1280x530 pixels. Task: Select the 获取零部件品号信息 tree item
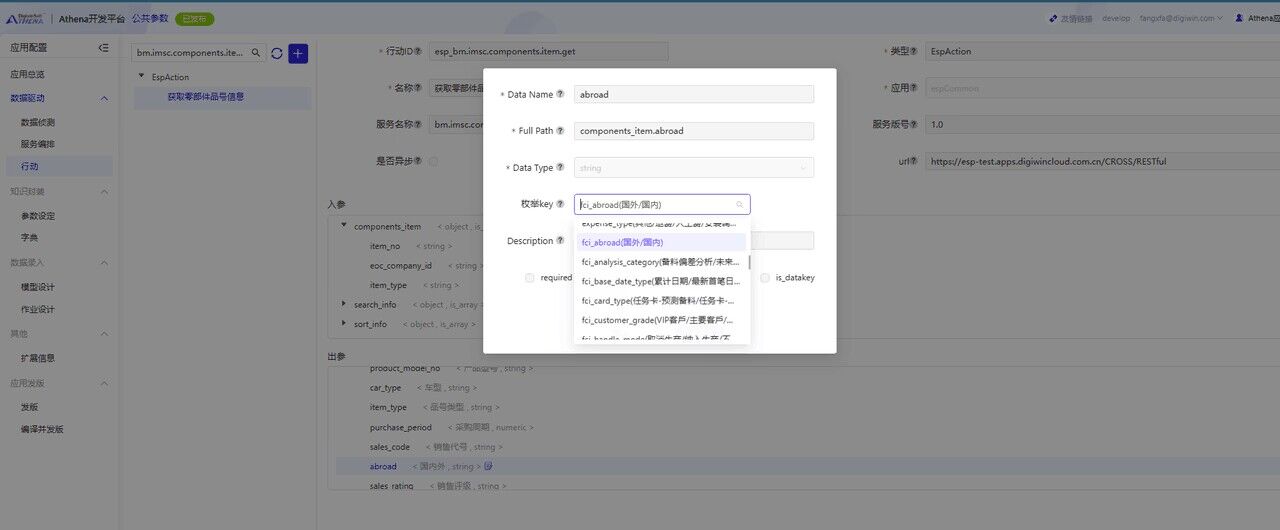(206, 97)
